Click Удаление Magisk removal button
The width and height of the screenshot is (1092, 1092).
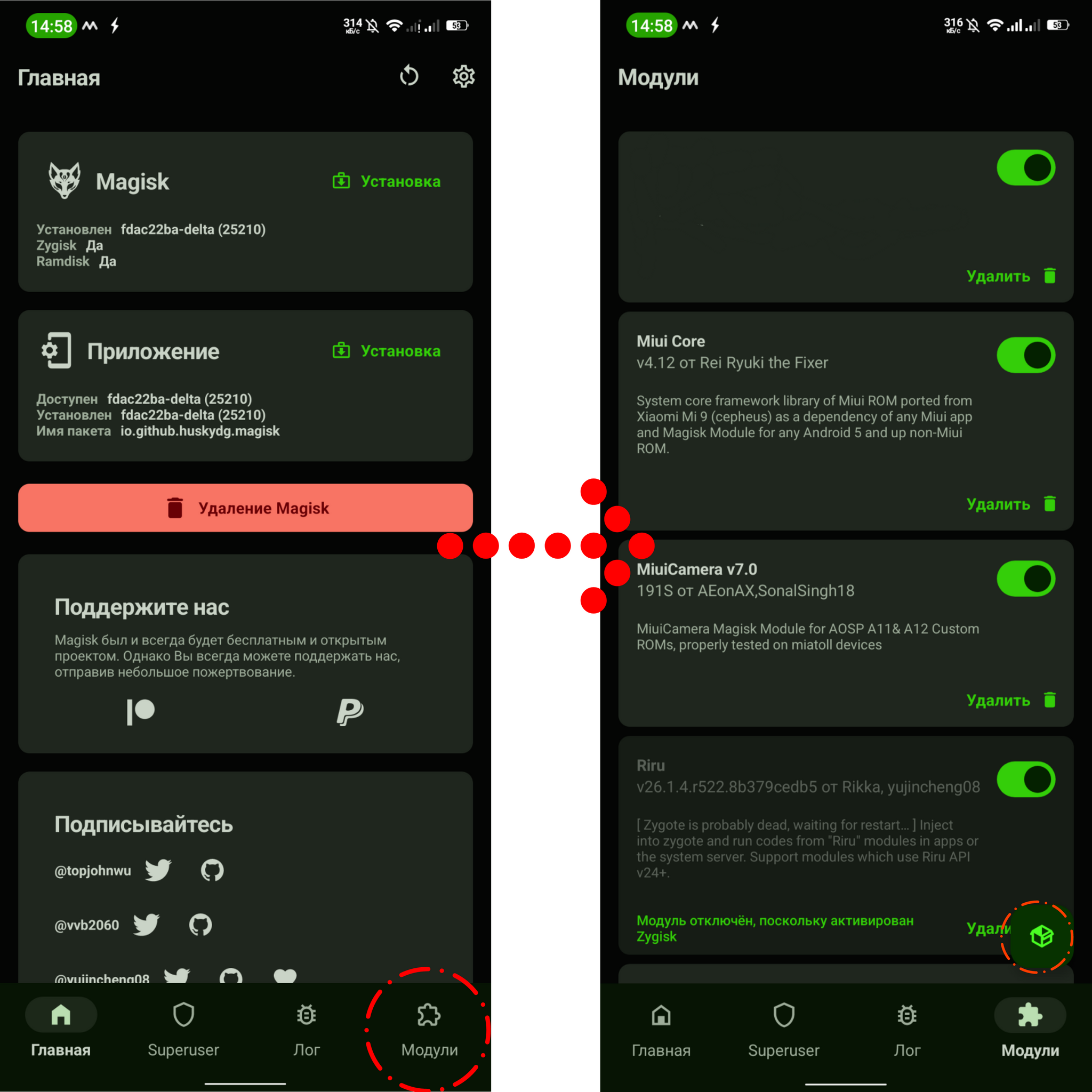coord(245,508)
